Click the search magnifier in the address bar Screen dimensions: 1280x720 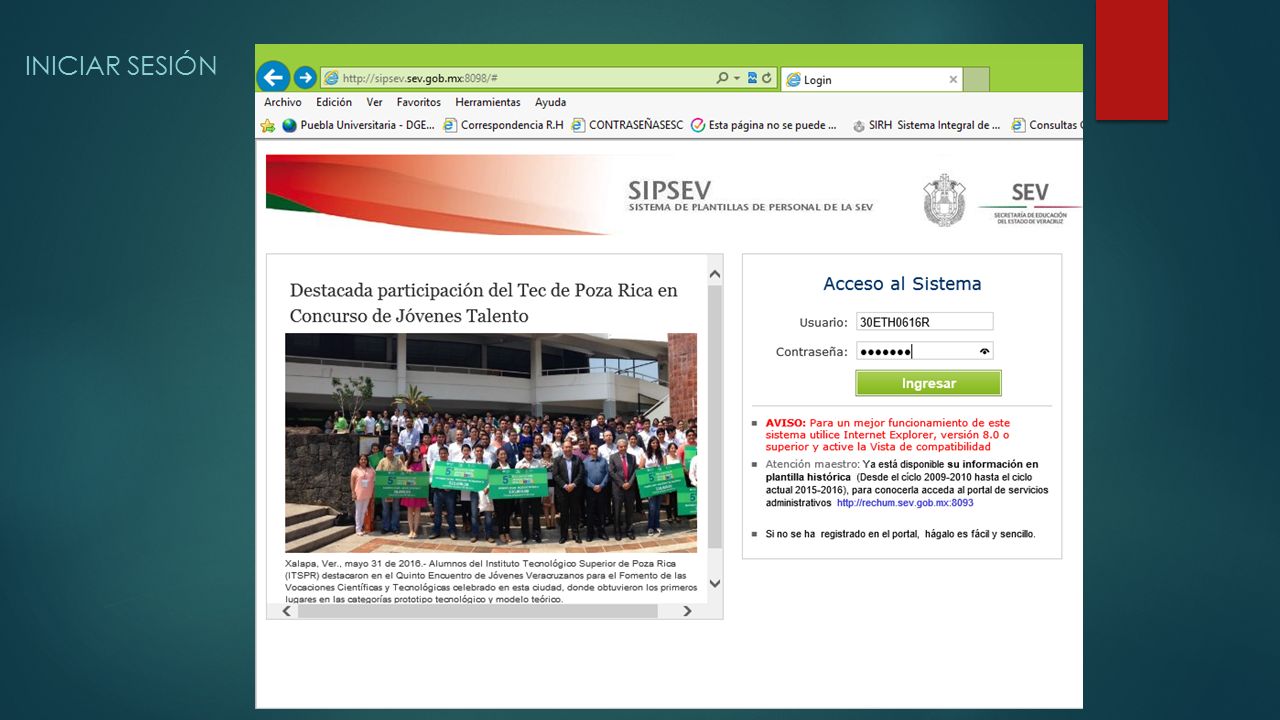click(x=722, y=78)
